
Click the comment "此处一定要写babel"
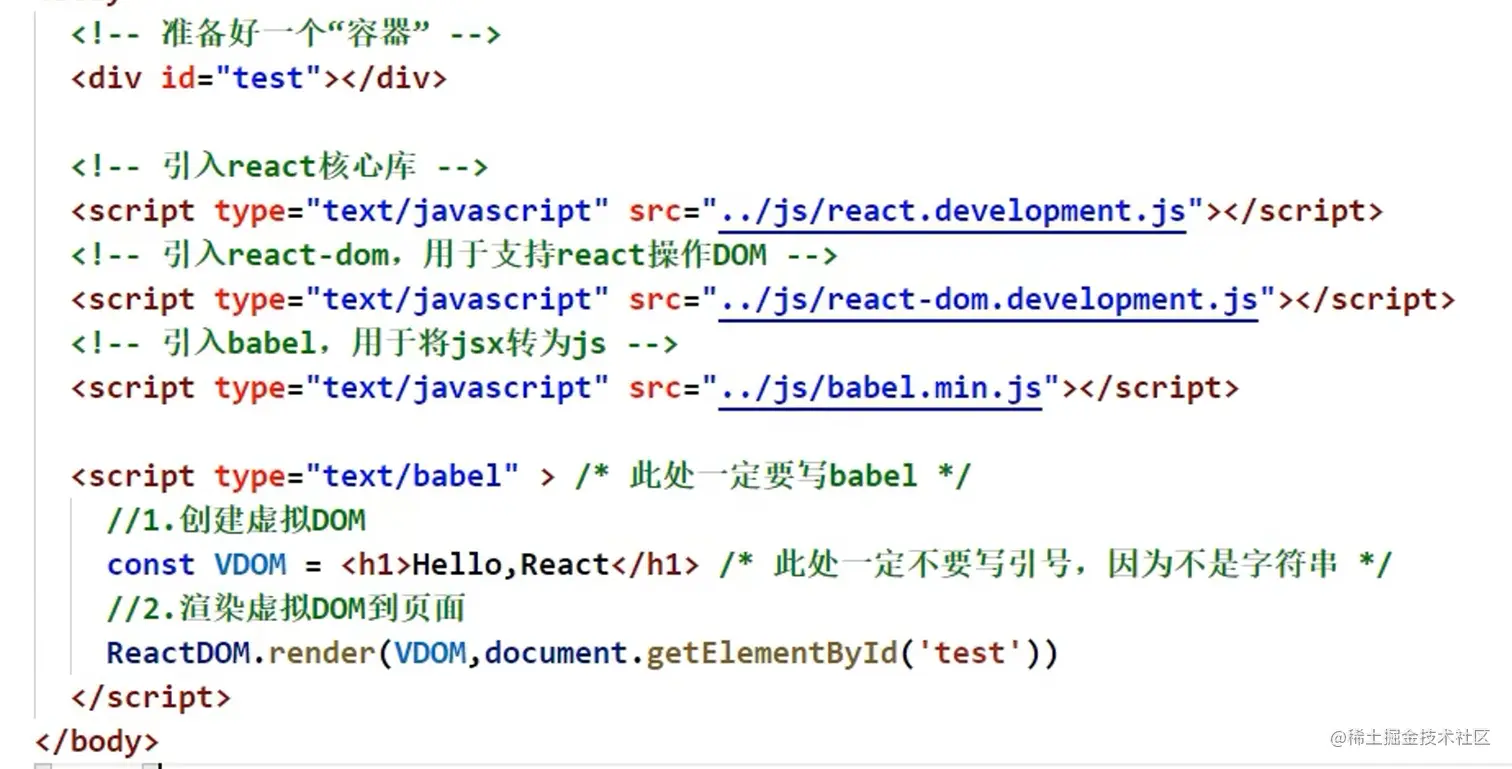[x=773, y=475]
